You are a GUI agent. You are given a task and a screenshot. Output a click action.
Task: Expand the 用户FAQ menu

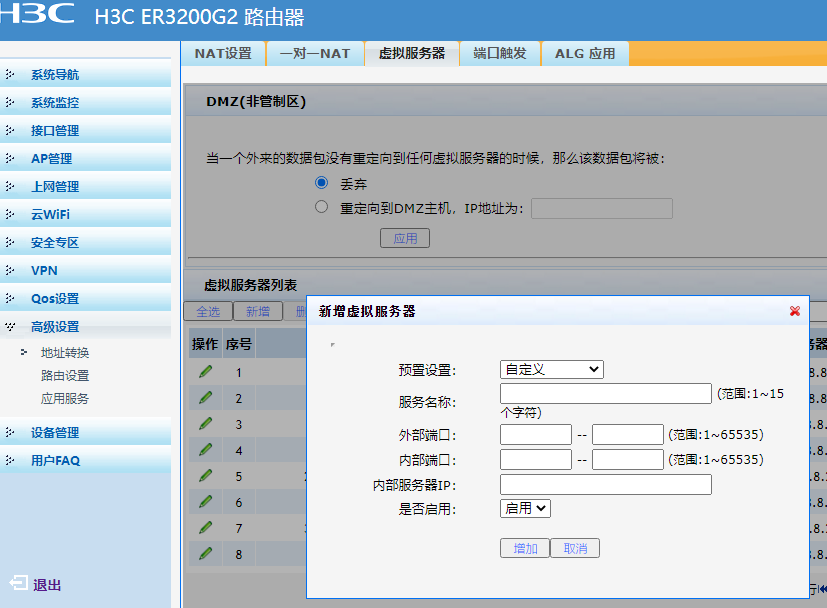click(85, 460)
